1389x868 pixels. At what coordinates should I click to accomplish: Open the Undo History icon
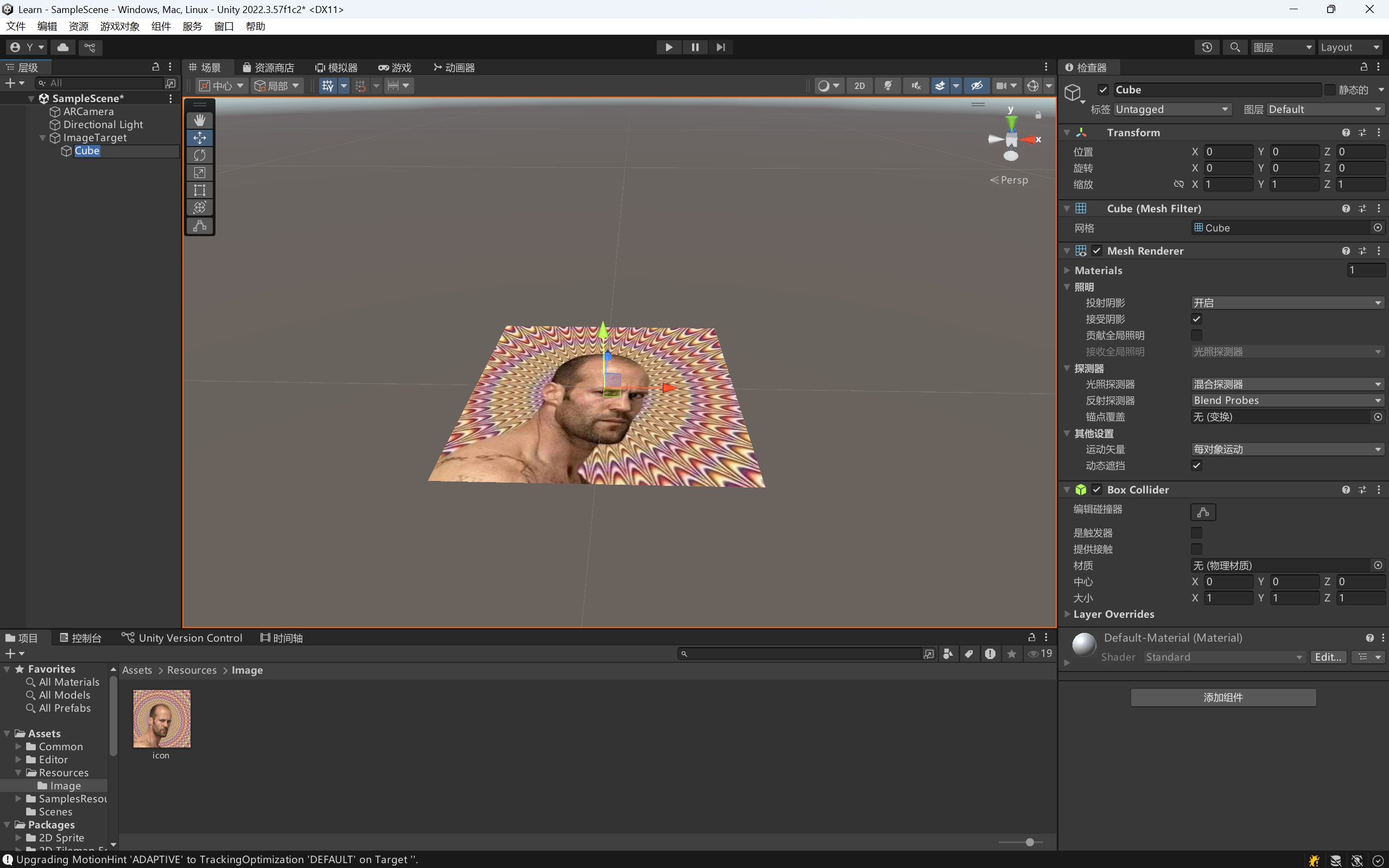tap(1207, 47)
